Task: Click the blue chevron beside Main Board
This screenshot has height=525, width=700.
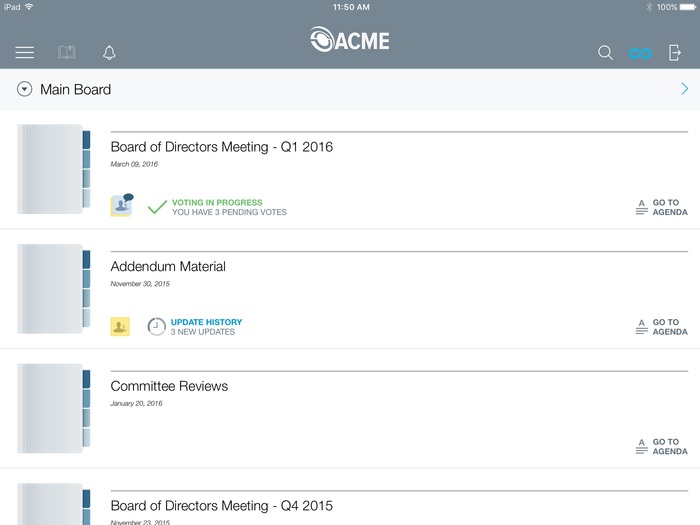Action: coord(684,90)
